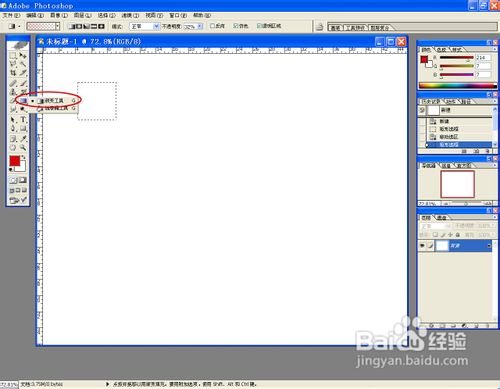Choose the Reflected Gradient style icon
500x389 pixels.
click(94, 26)
